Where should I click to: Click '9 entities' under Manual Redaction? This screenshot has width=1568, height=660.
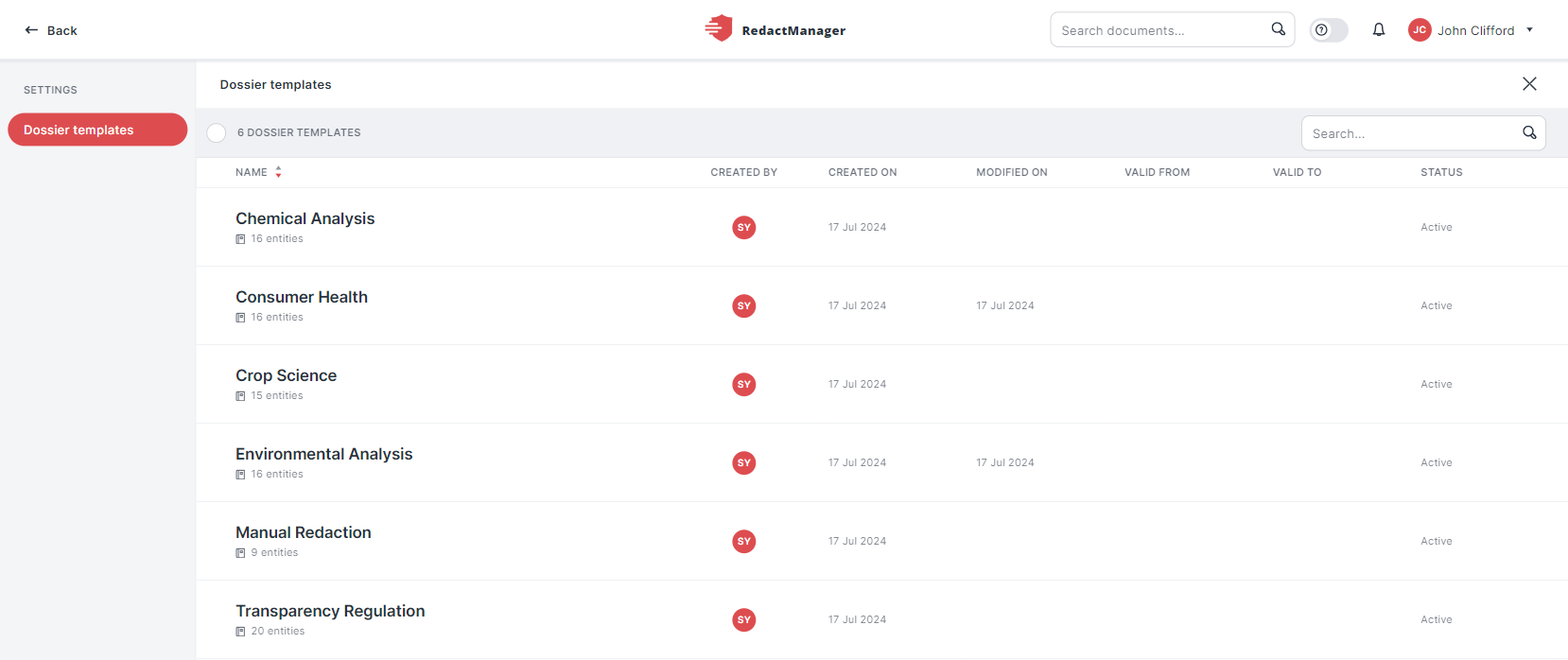pos(274,553)
